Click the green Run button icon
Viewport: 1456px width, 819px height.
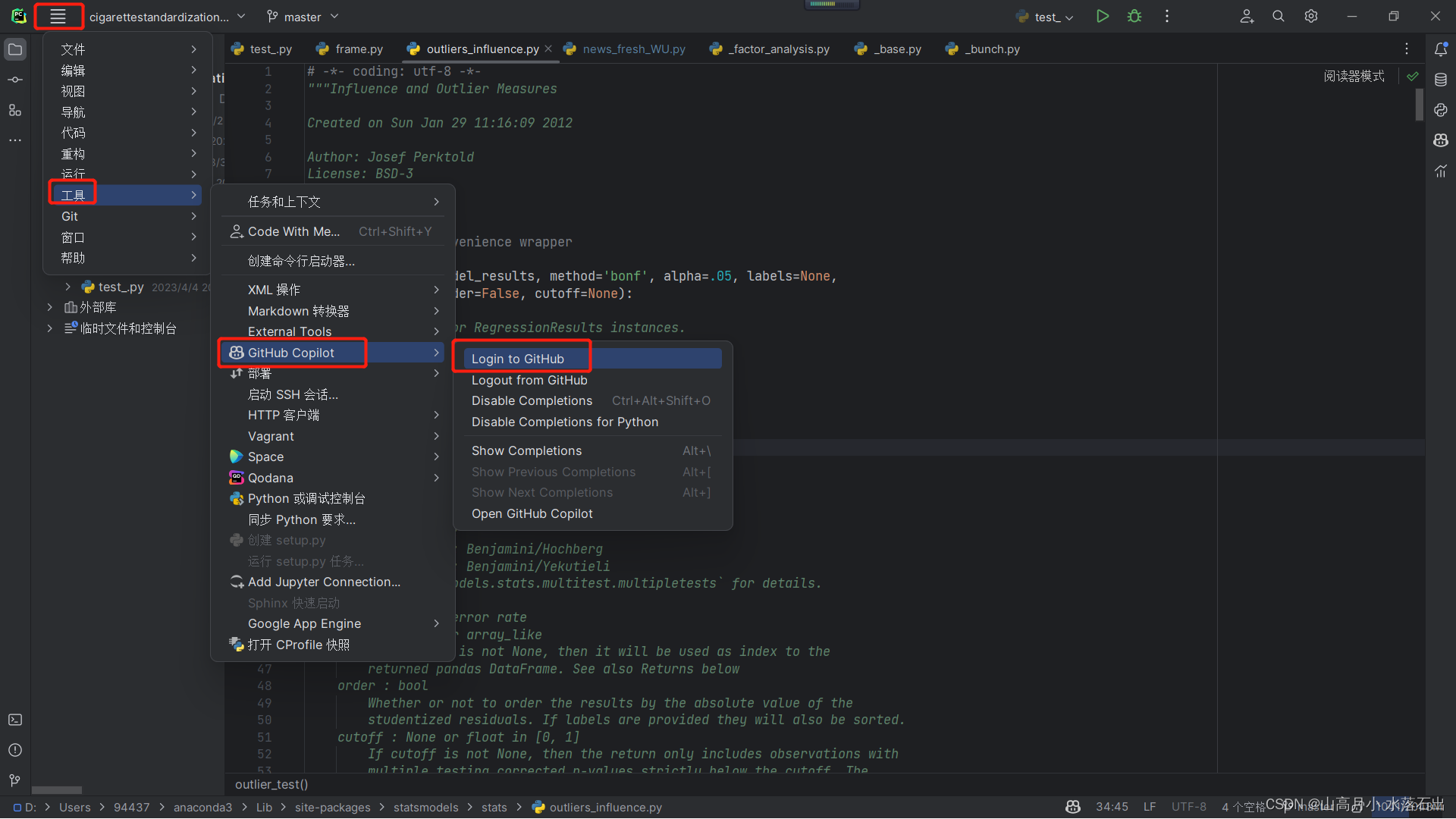(x=1102, y=17)
